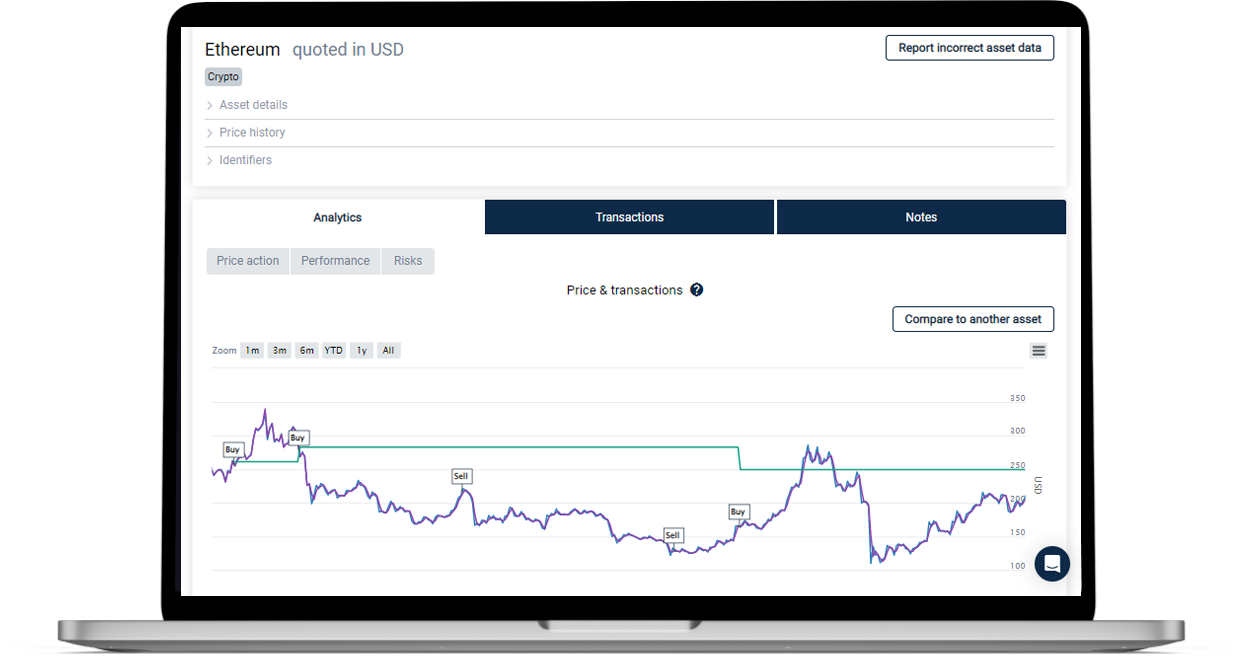
Task: Select the Risks sub-tab
Action: (x=408, y=261)
